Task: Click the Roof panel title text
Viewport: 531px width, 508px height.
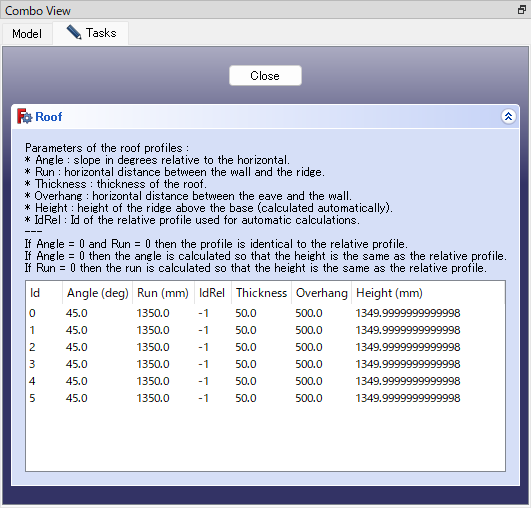Action: [49, 117]
